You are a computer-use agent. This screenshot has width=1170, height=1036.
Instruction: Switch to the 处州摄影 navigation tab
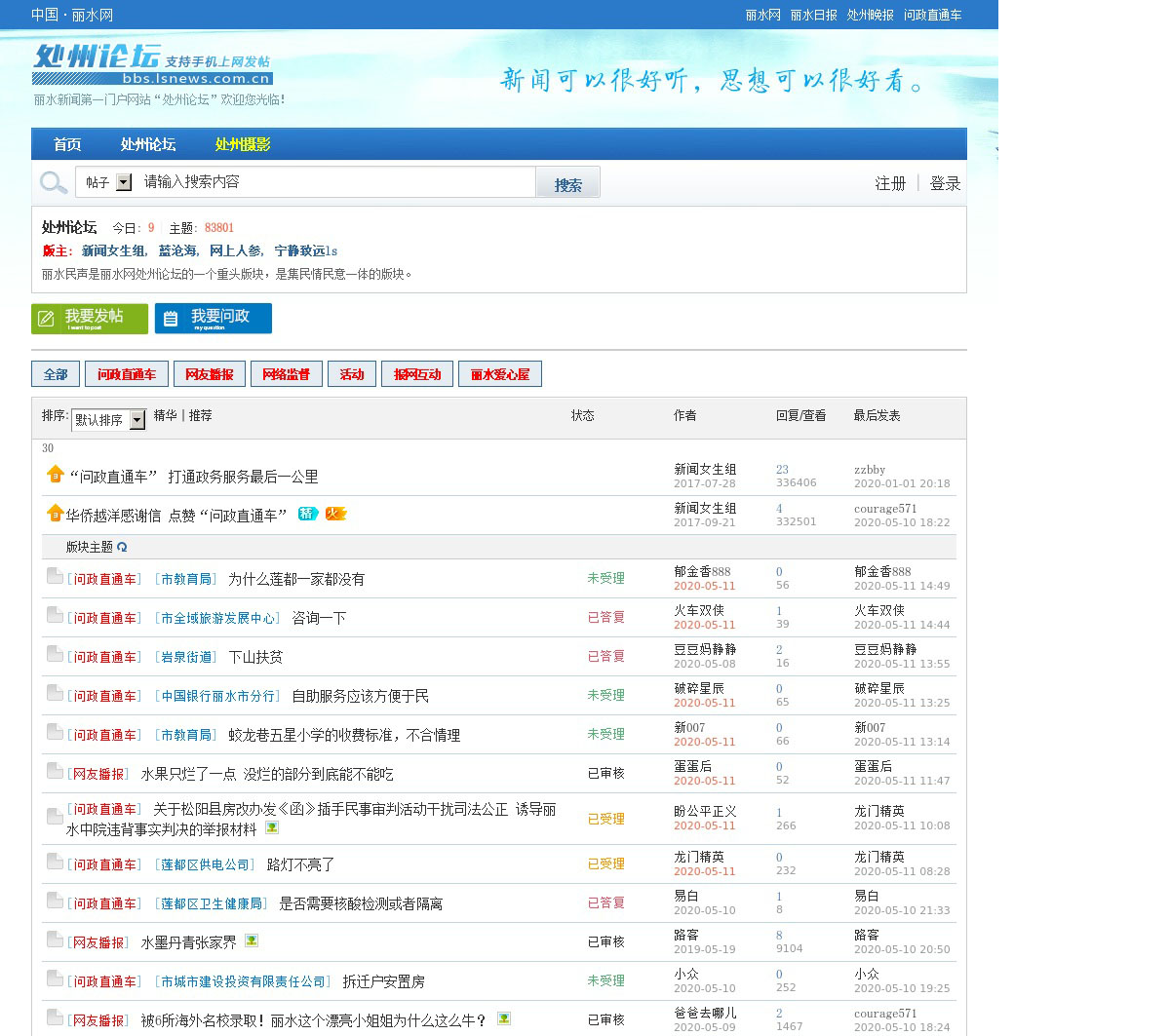click(243, 144)
